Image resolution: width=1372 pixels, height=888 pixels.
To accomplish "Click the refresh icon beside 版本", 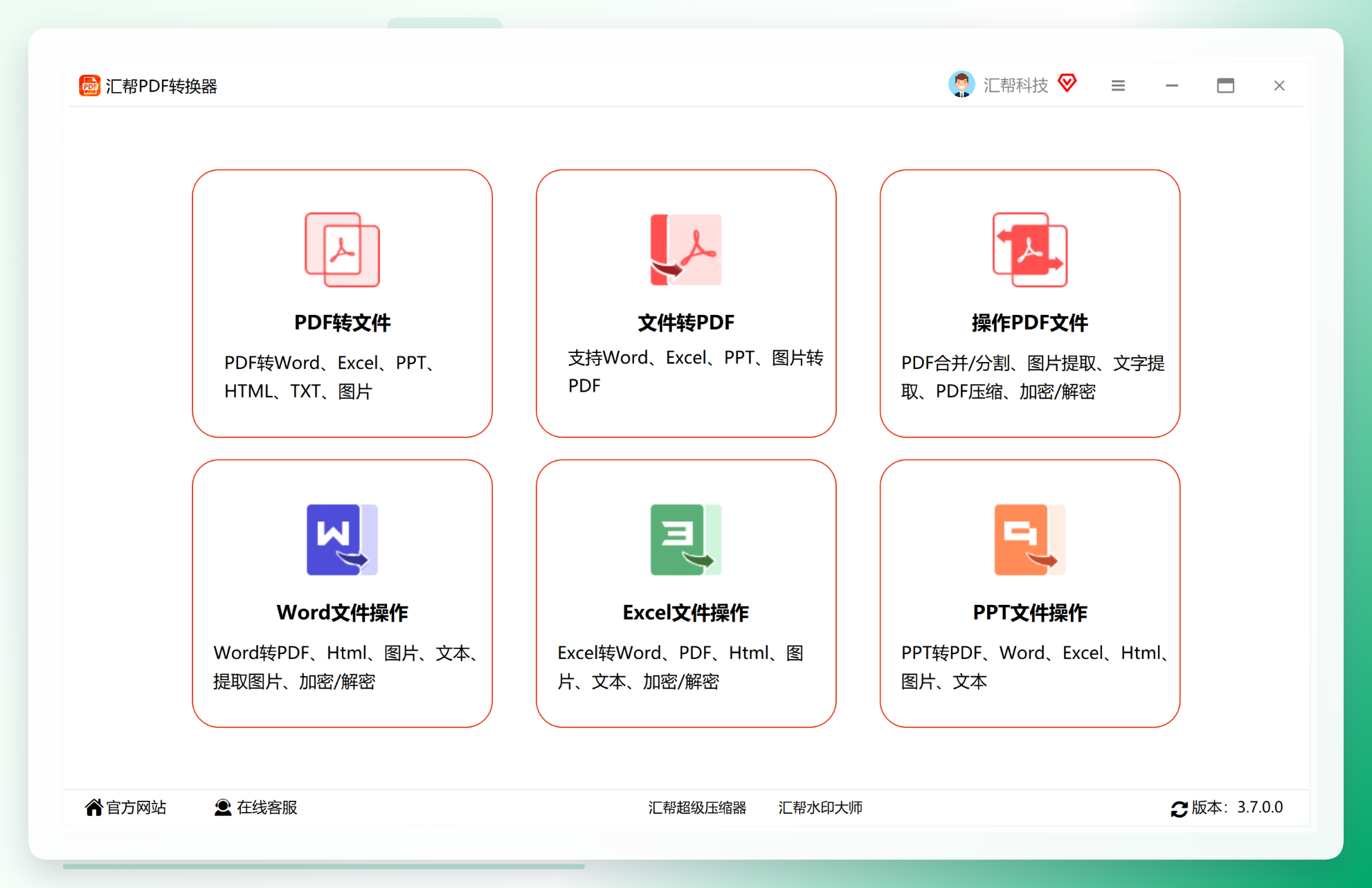I will point(1179,808).
